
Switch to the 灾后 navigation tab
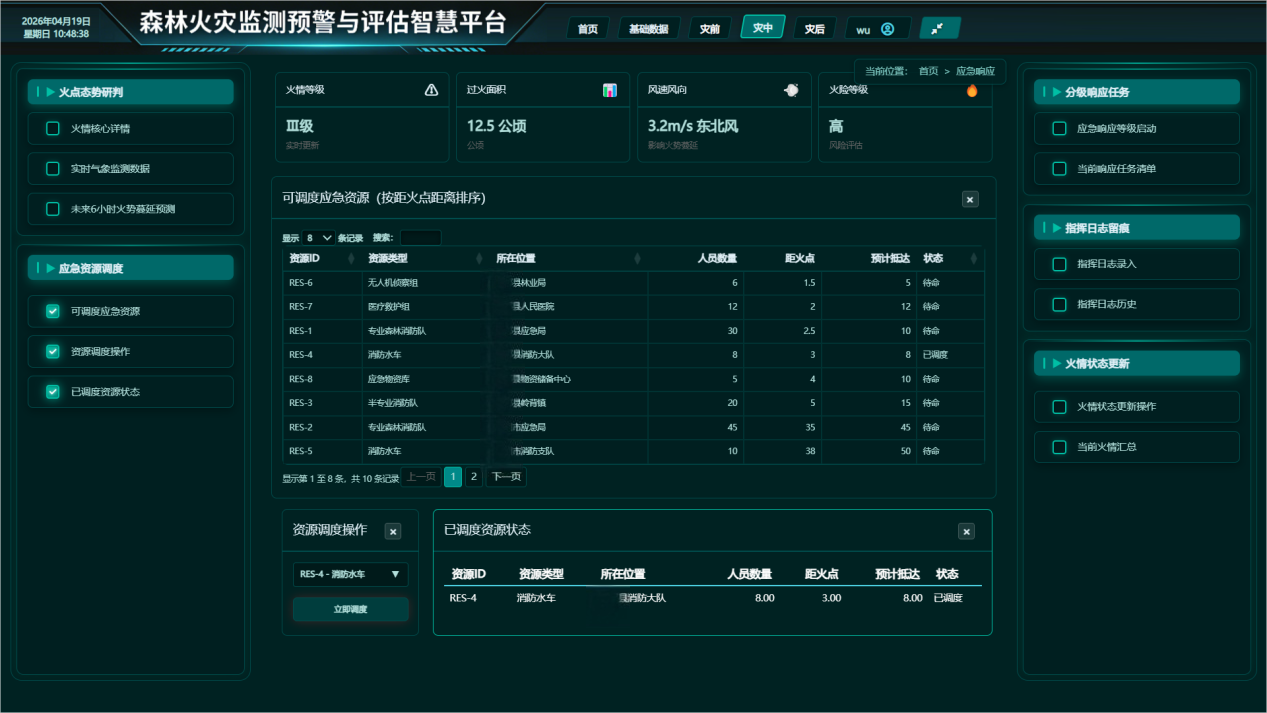[x=814, y=29]
